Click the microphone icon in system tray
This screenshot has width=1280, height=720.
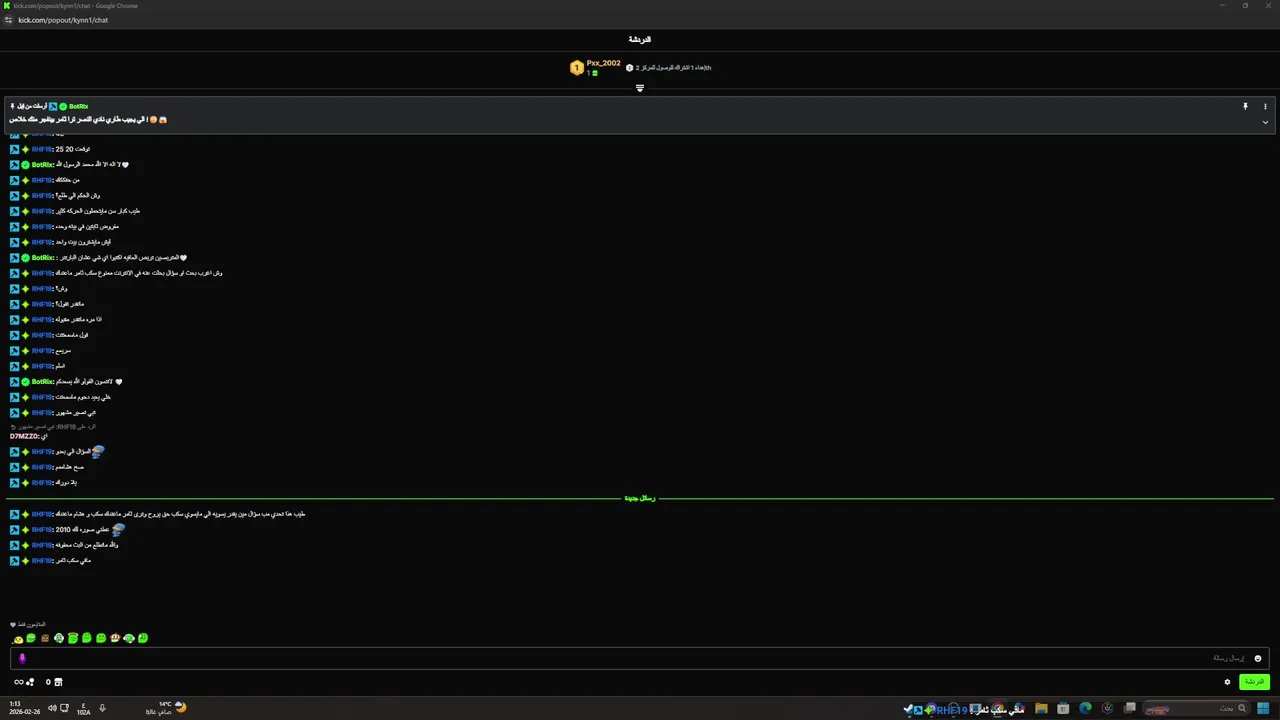pyautogui.click(x=102, y=708)
